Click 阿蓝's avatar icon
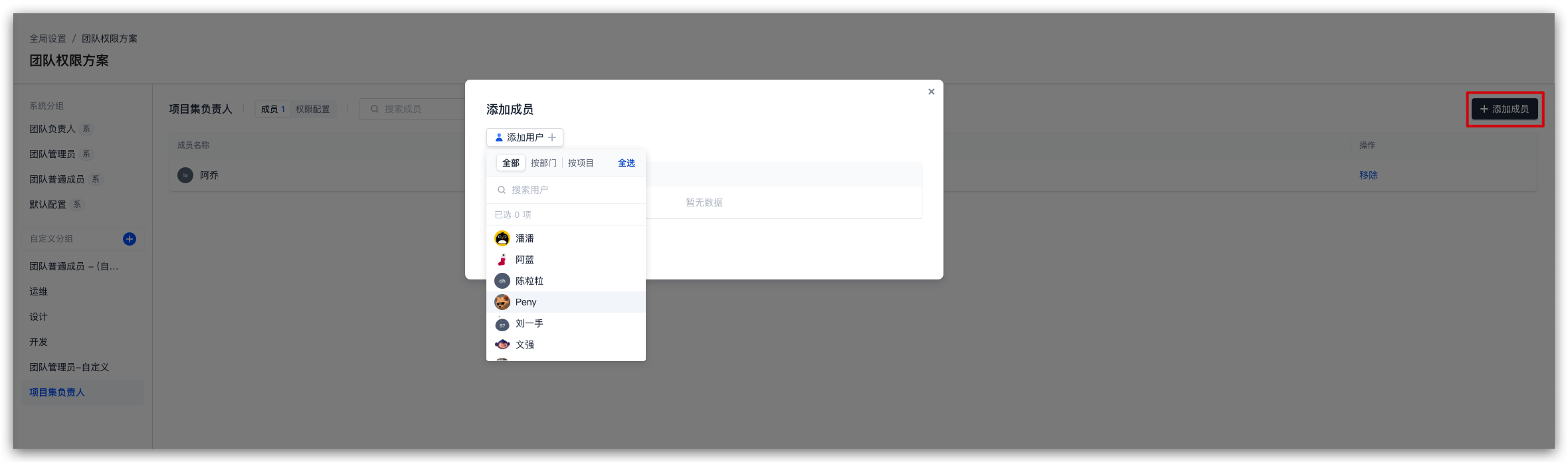The width and height of the screenshot is (1568, 462). (x=502, y=260)
